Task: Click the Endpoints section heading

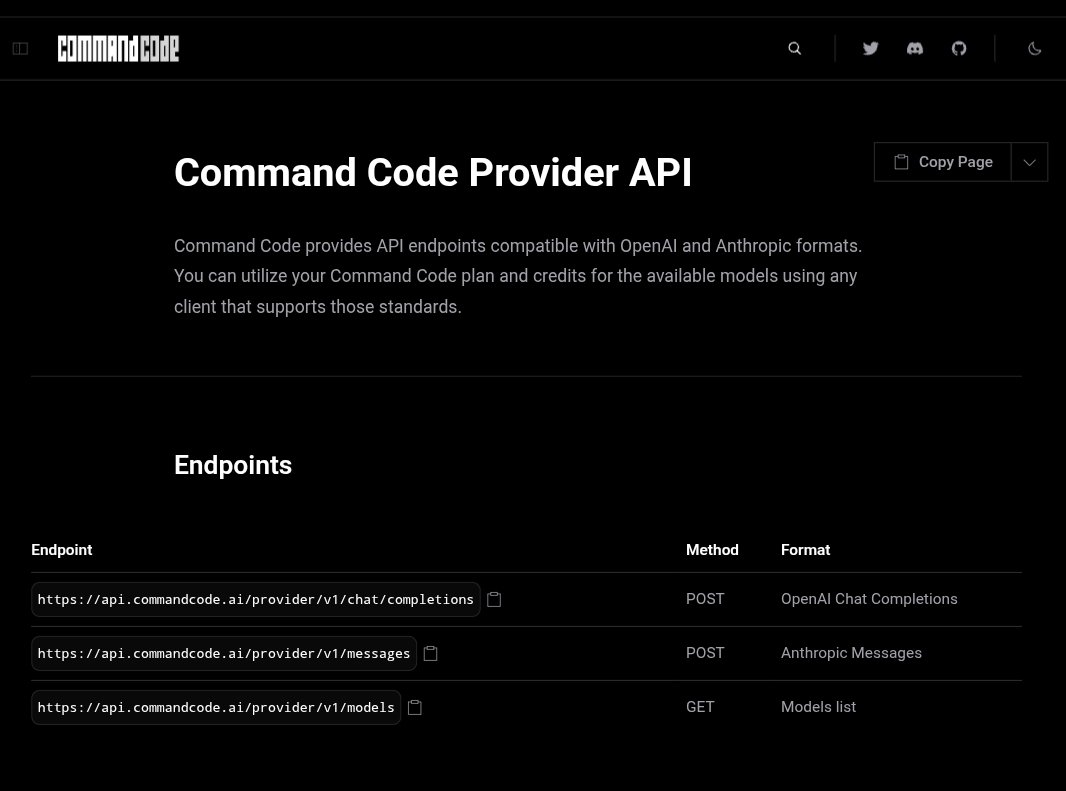Action: coord(233,465)
